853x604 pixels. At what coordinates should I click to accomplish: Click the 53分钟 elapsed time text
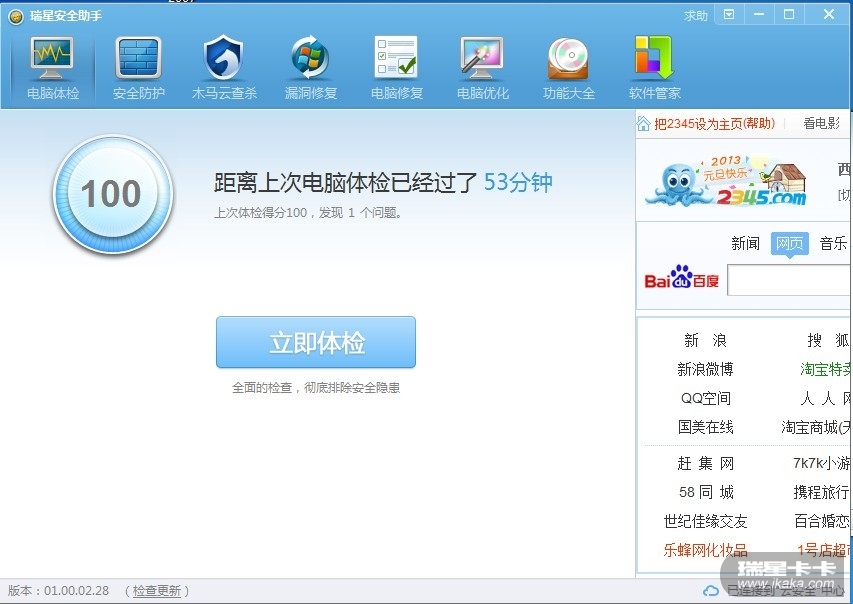(x=518, y=182)
